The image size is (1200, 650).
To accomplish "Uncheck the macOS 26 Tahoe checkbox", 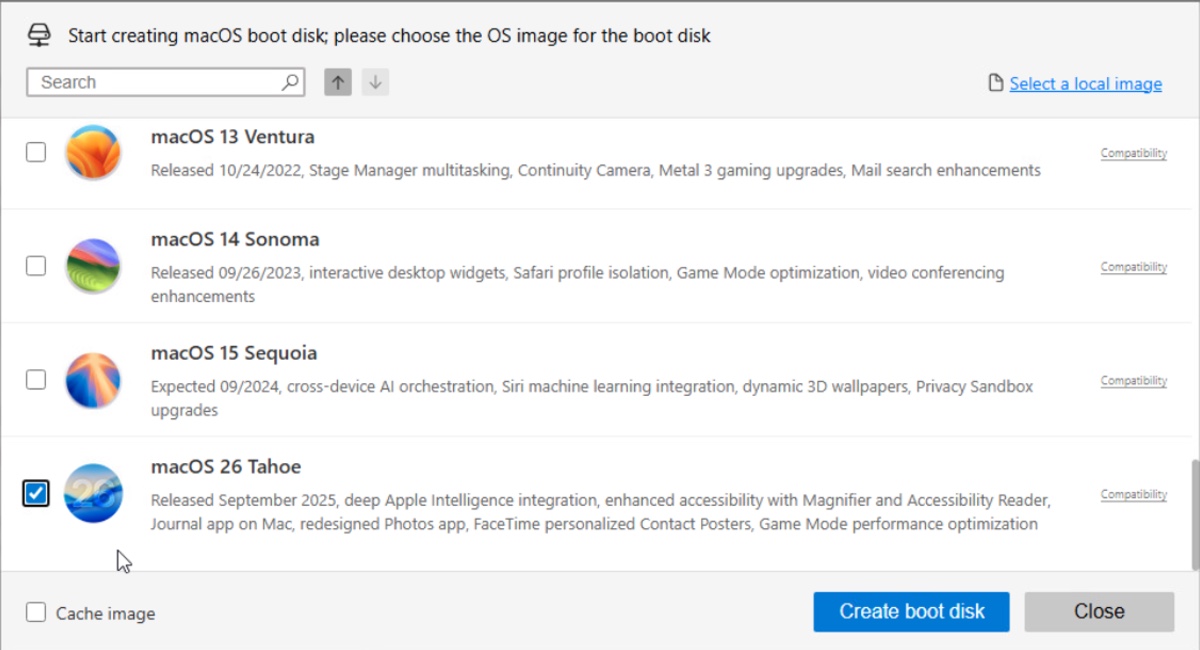I will click(x=36, y=493).
